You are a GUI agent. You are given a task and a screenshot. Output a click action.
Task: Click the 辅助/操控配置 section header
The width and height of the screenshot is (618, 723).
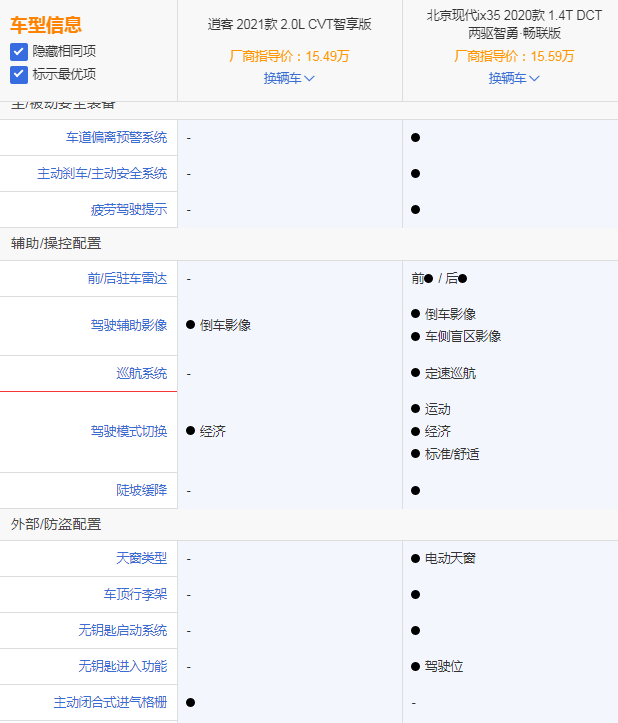point(56,243)
